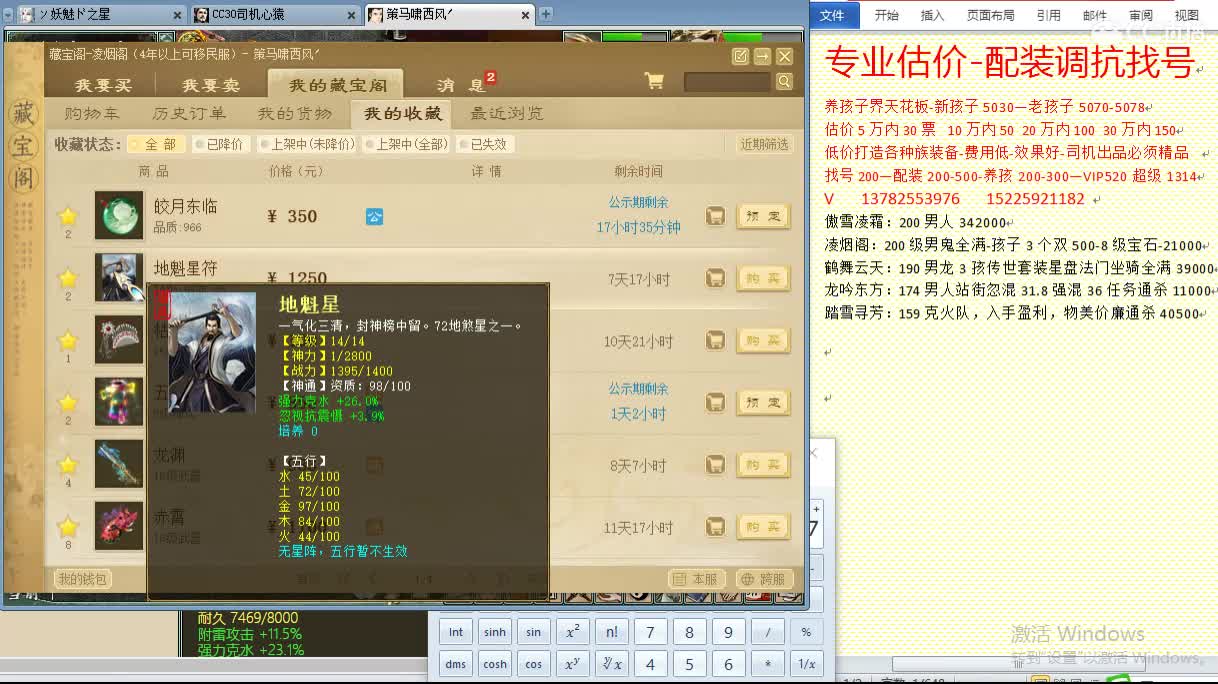Click calculator sinh button

coord(495,632)
